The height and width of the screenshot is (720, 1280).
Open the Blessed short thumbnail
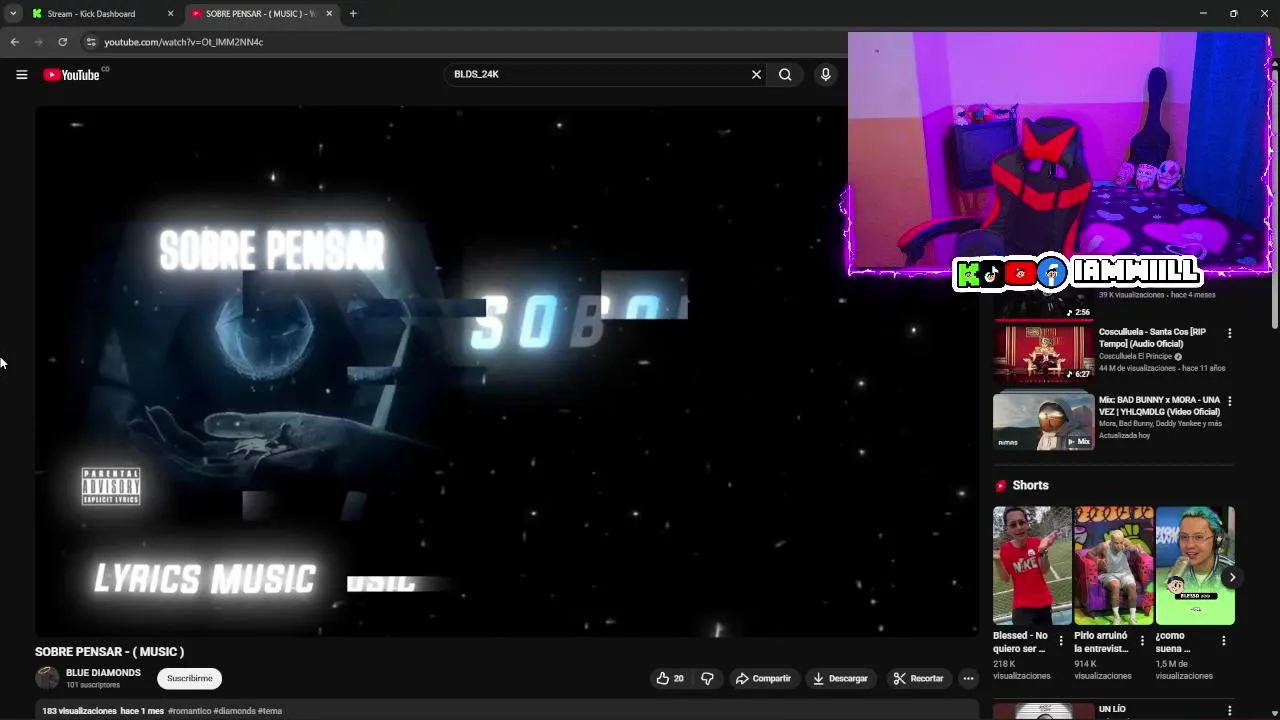(1032, 566)
